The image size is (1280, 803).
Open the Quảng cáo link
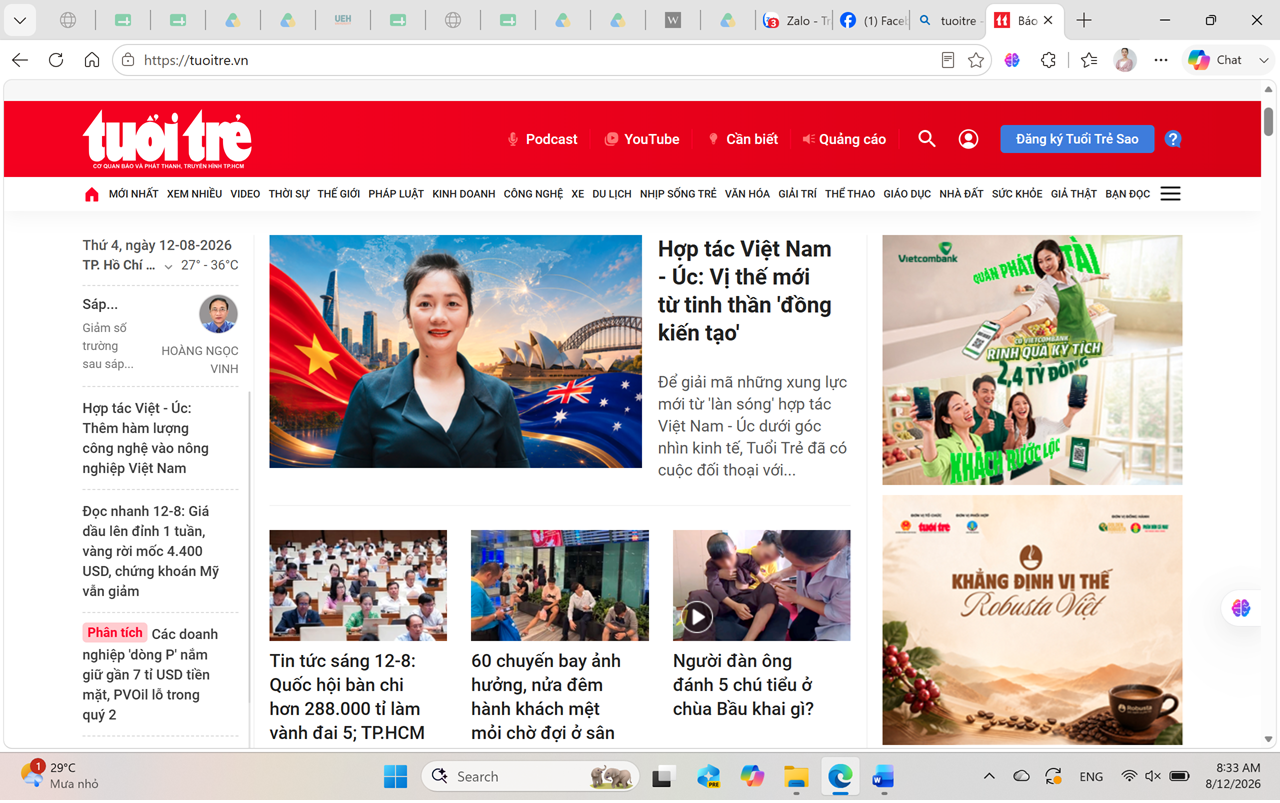[x=844, y=139]
